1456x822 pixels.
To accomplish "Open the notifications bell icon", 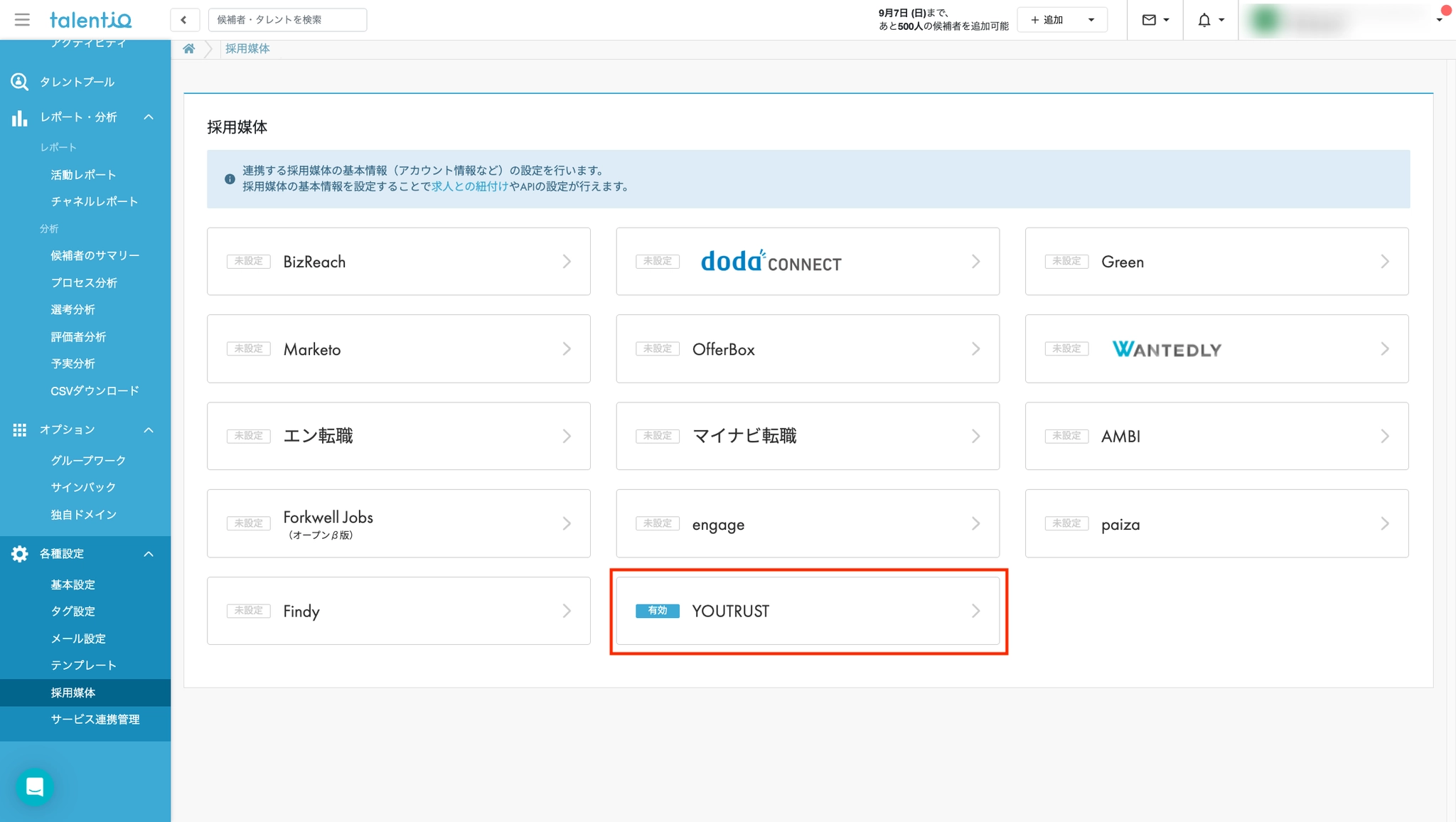I will point(1204,20).
